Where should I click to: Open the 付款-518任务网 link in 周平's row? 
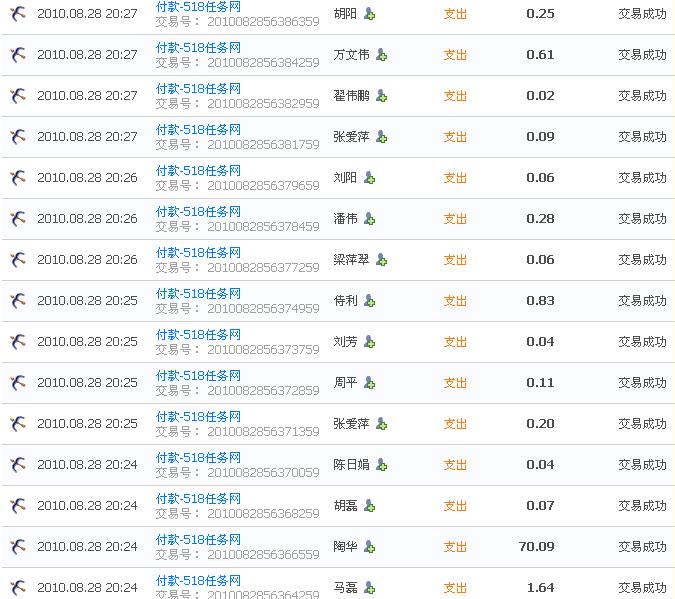click(198, 376)
